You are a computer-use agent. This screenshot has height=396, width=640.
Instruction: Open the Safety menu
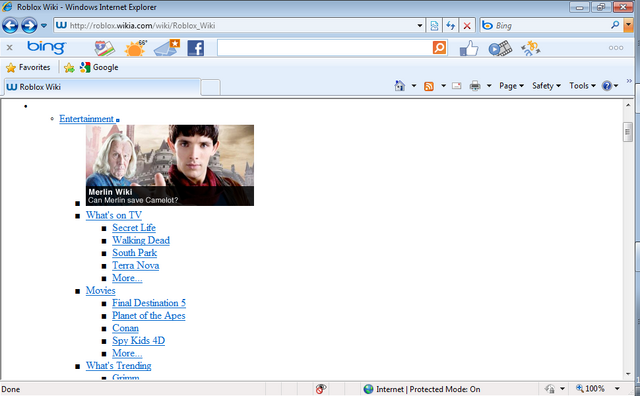point(546,86)
